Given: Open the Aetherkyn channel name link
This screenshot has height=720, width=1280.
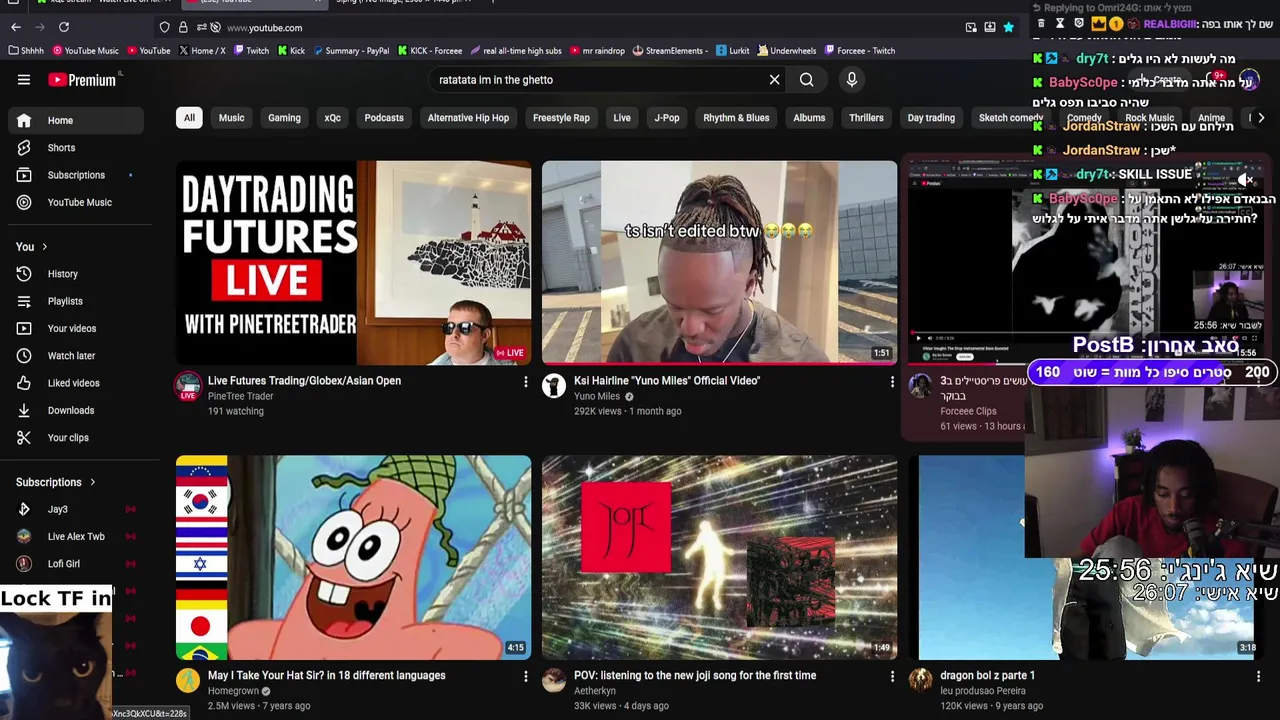Looking at the screenshot, I should pyautogui.click(x=595, y=691).
